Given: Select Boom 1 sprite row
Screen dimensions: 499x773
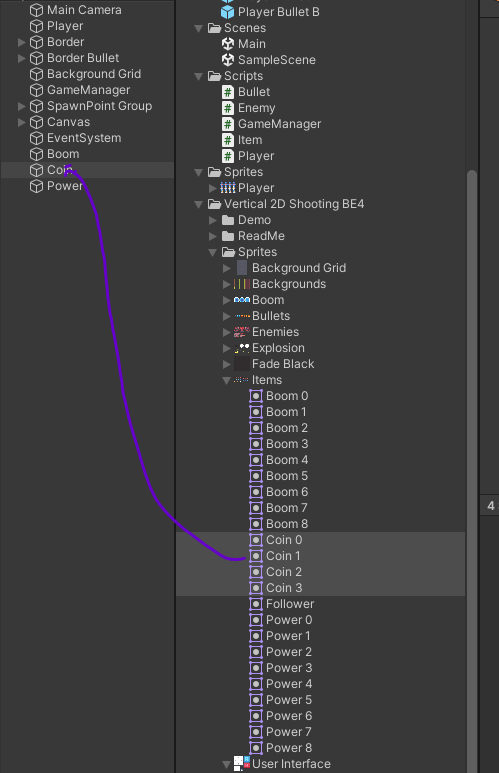Looking at the screenshot, I should (x=321, y=412).
